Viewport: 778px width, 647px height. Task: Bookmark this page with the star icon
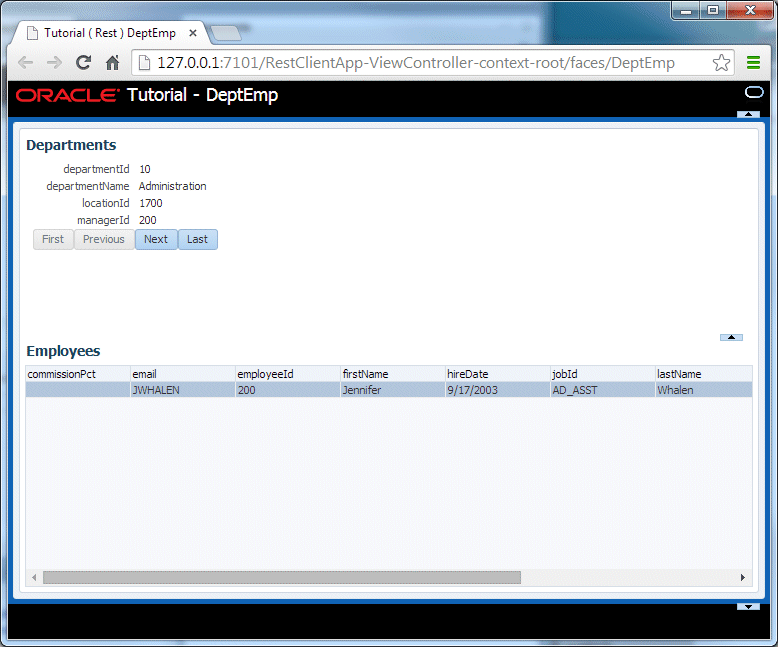tap(721, 63)
